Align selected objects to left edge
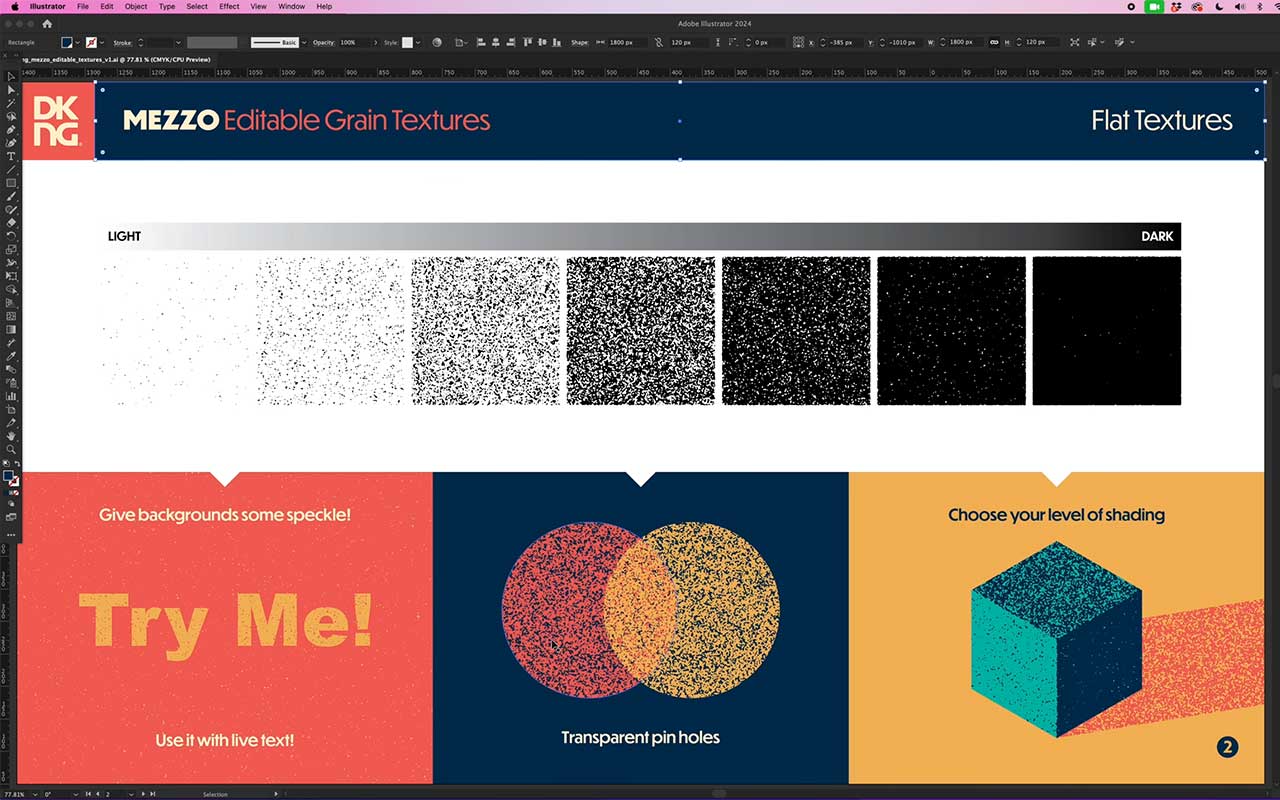This screenshot has width=1280, height=800. [x=481, y=42]
